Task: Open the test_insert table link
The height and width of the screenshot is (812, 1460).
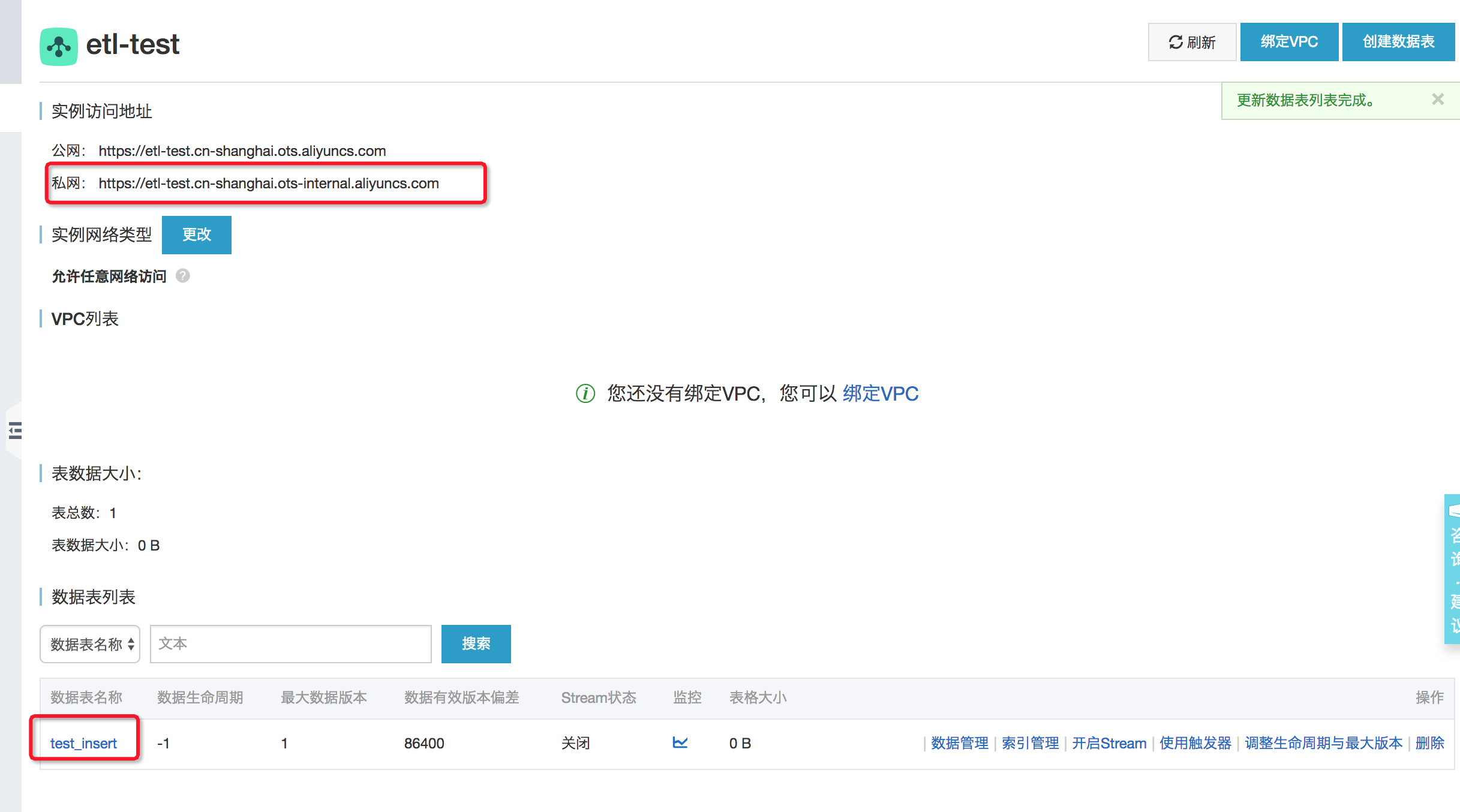Action: [83, 743]
